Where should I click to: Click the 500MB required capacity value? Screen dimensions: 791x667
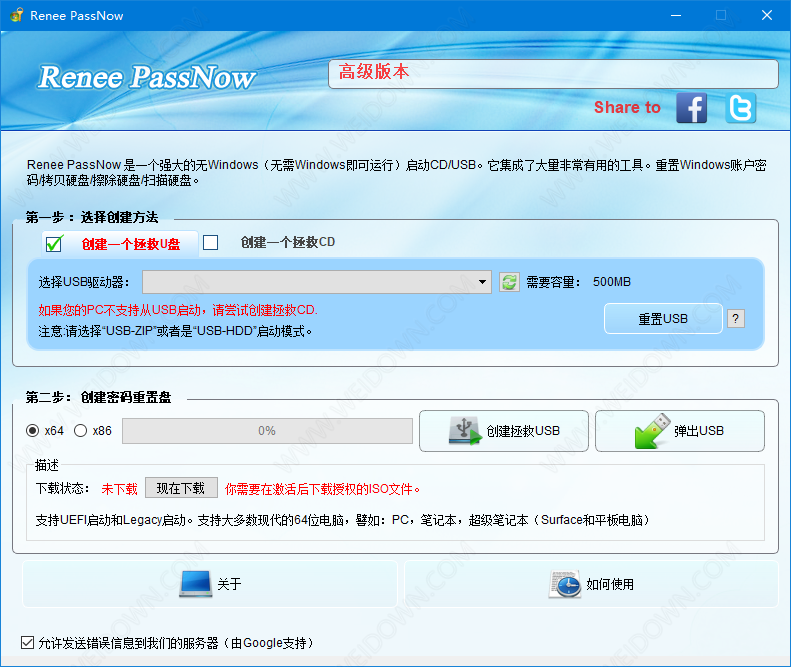click(611, 282)
